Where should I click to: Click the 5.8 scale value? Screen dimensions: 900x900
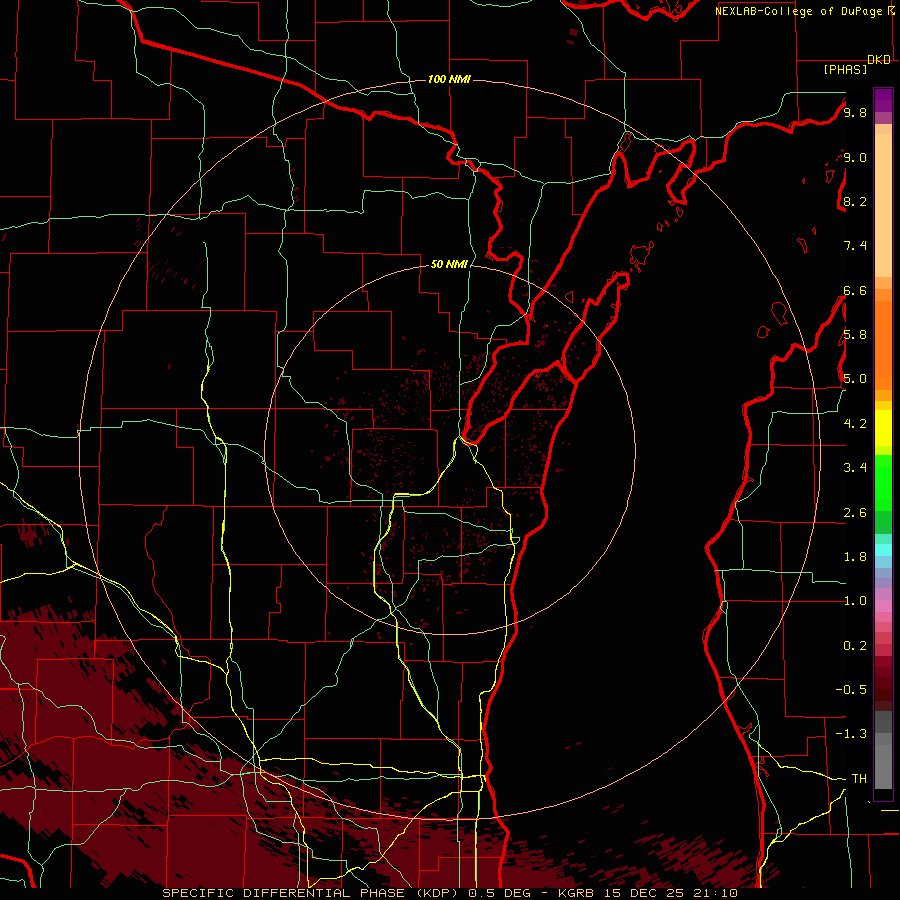[x=855, y=335]
